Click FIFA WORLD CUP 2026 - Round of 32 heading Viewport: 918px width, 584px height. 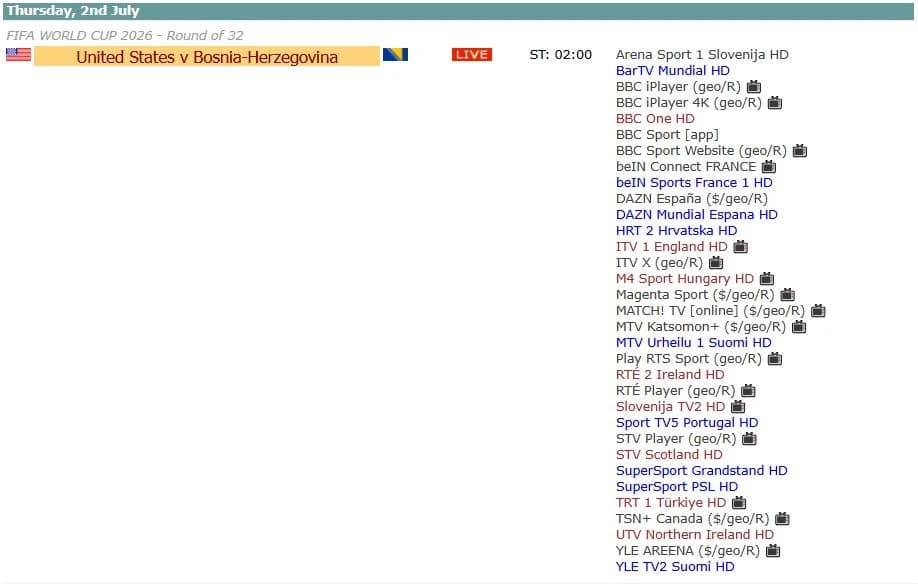(x=125, y=35)
